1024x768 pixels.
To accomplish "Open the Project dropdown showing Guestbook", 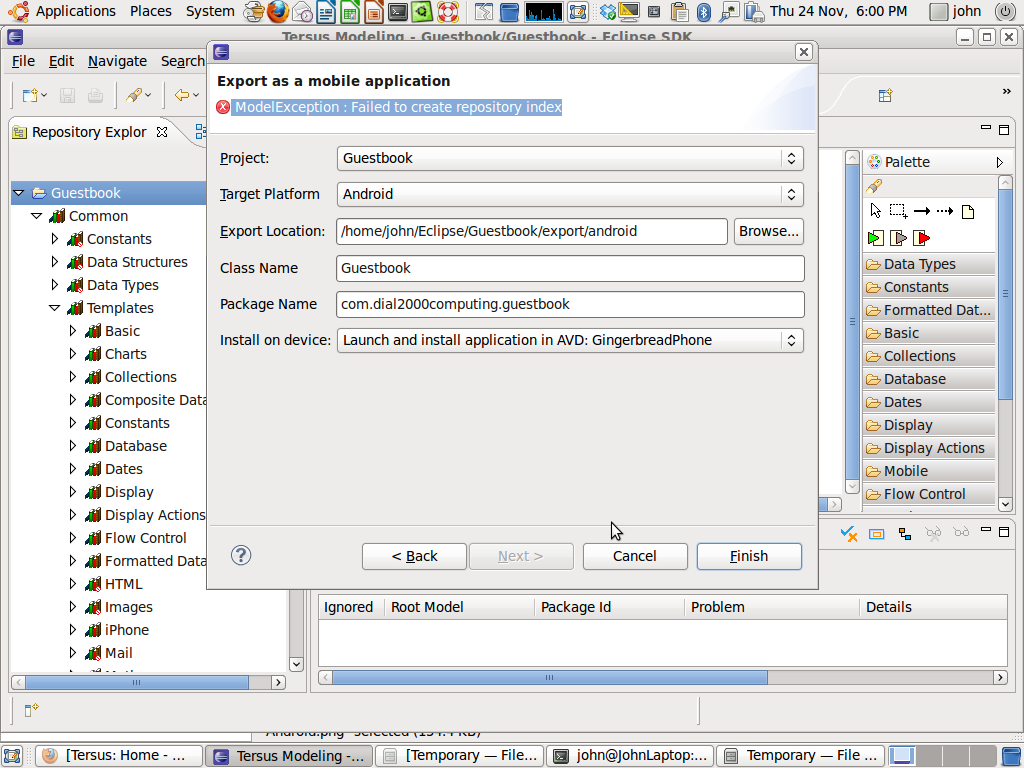I will point(570,158).
